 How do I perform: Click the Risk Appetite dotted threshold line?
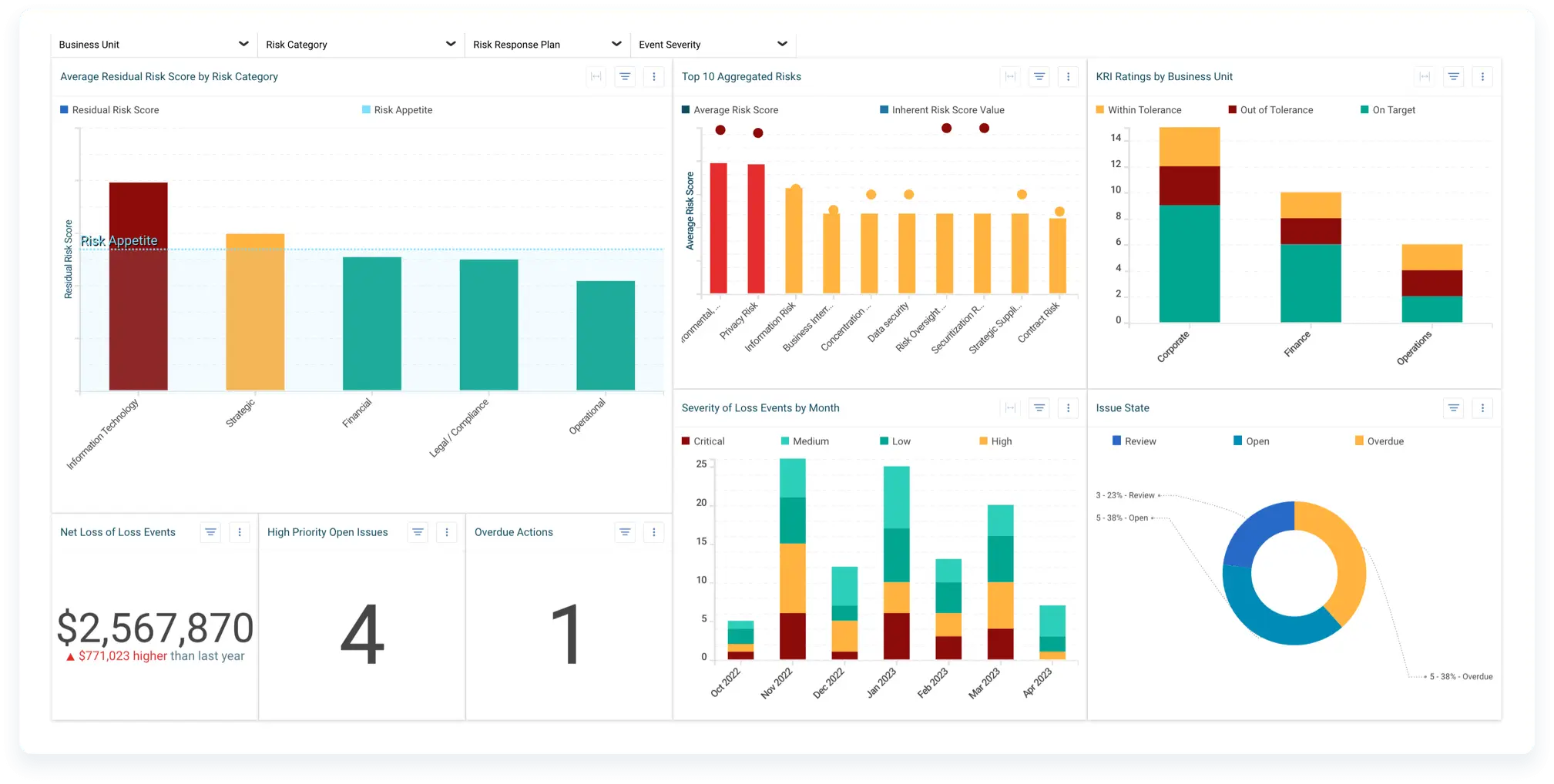[462, 250]
